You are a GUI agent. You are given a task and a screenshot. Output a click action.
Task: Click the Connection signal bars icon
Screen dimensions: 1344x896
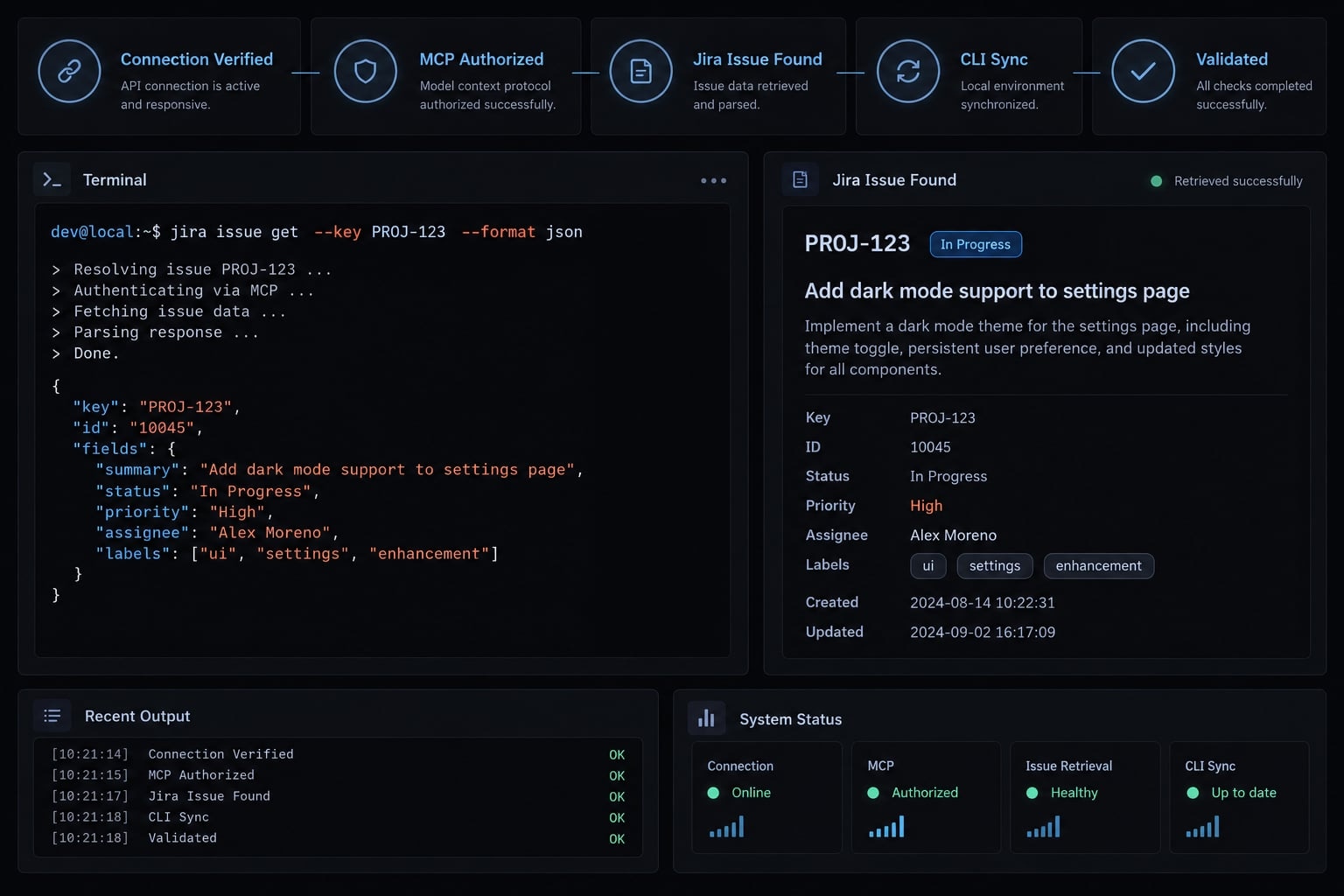(727, 827)
